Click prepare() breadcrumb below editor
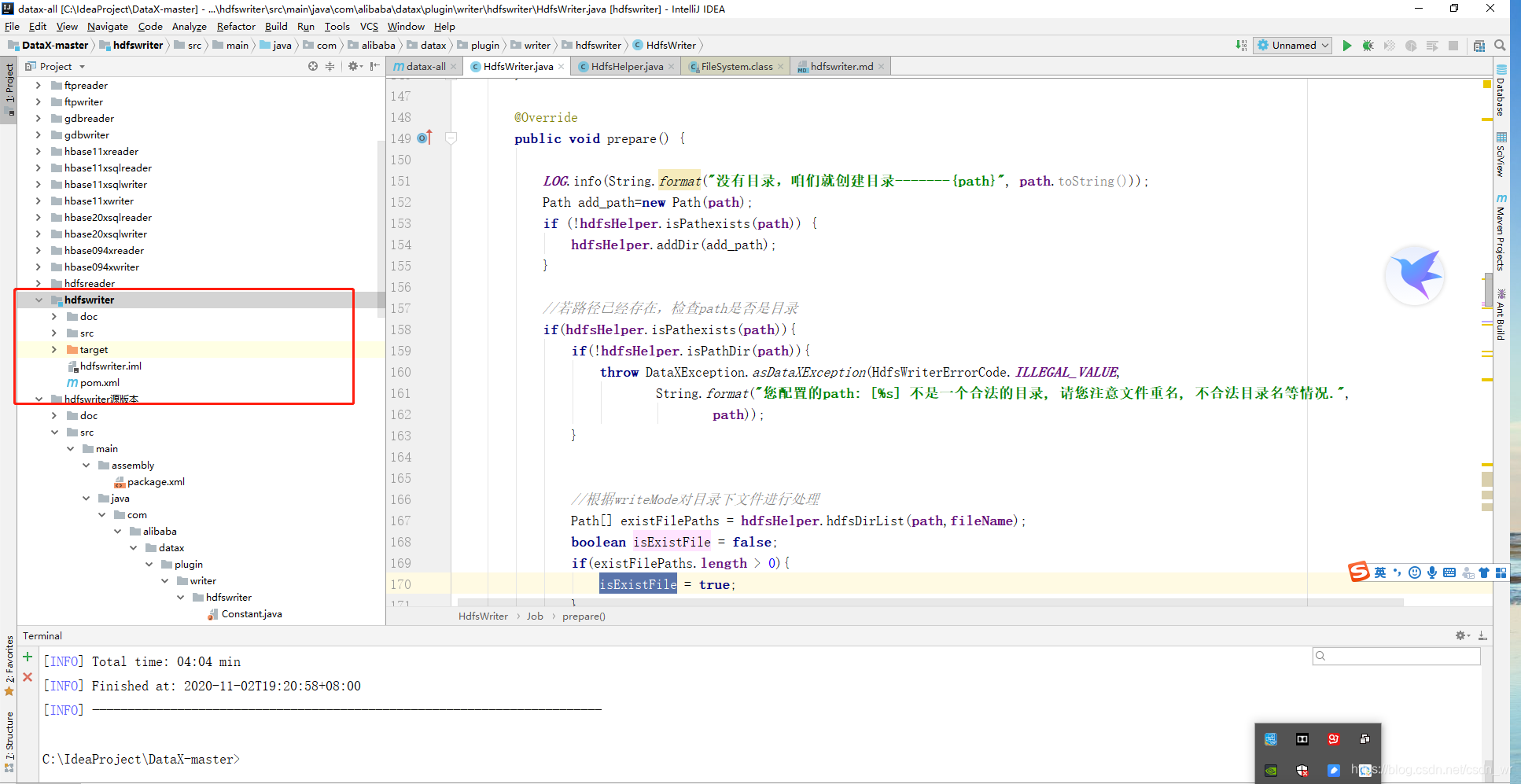Image resolution: width=1521 pixels, height=784 pixels. pyautogui.click(x=584, y=617)
